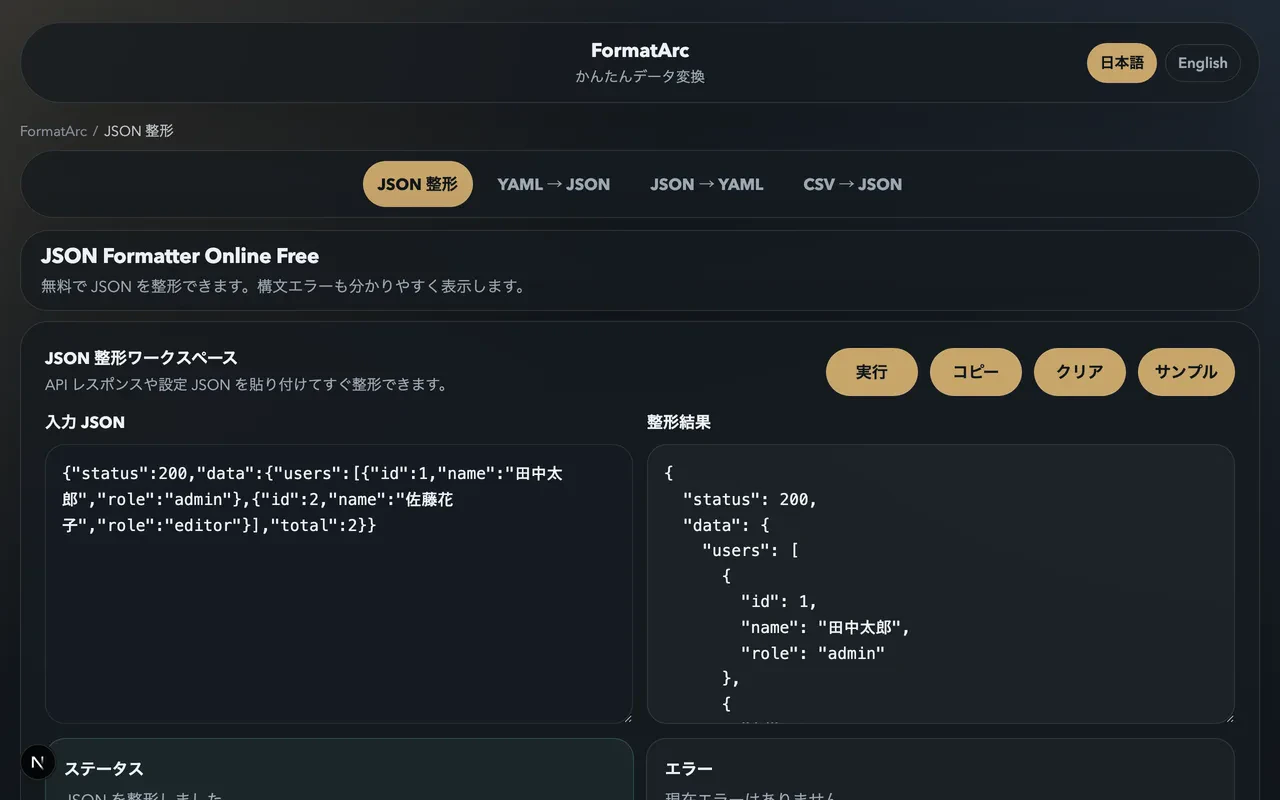Click the コピー button
The width and height of the screenshot is (1280, 800).
[x=976, y=372]
